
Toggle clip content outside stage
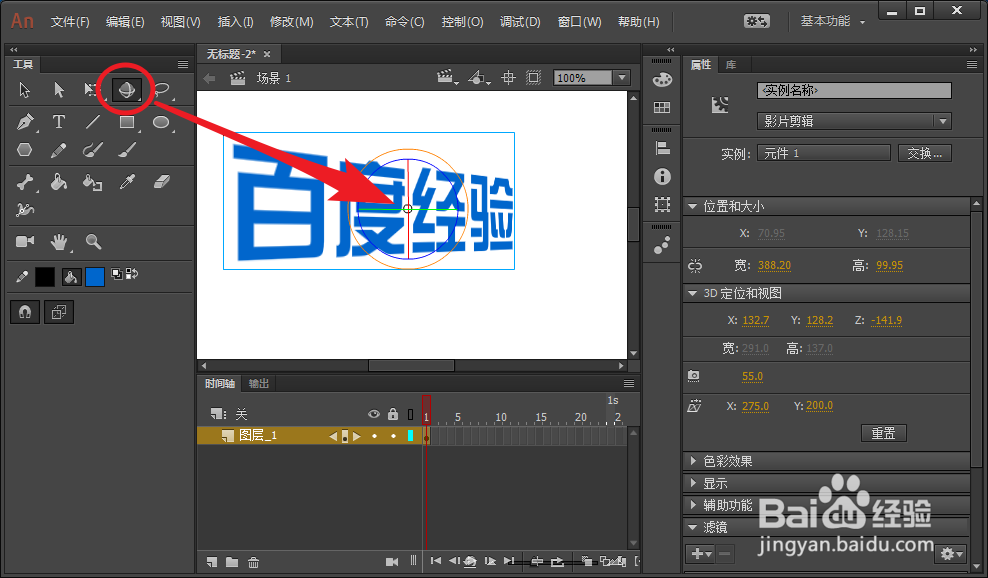[x=534, y=78]
